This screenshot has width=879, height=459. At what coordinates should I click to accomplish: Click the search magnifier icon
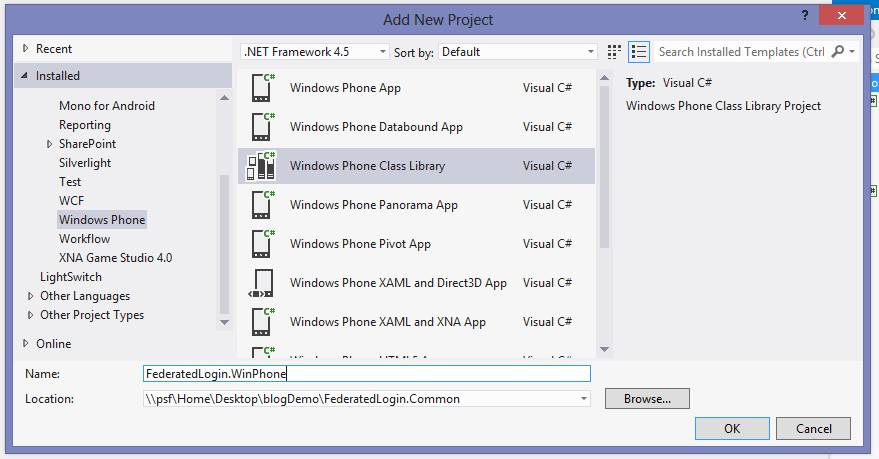(838, 52)
